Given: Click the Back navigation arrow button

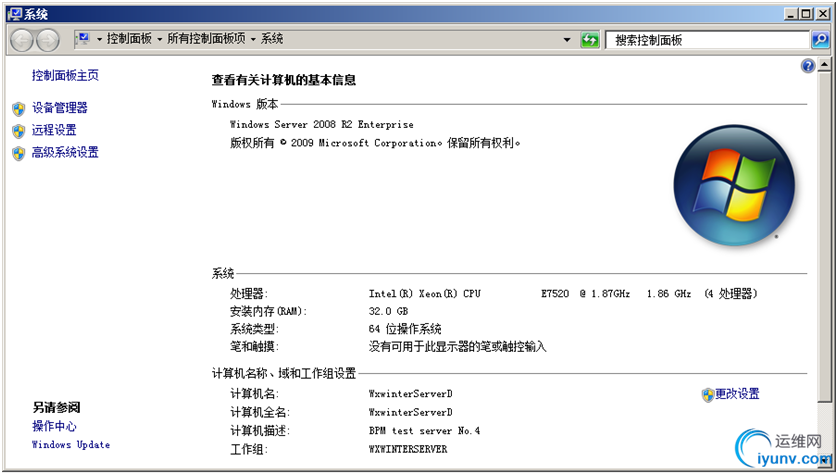Looking at the screenshot, I should (x=21, y=40).
